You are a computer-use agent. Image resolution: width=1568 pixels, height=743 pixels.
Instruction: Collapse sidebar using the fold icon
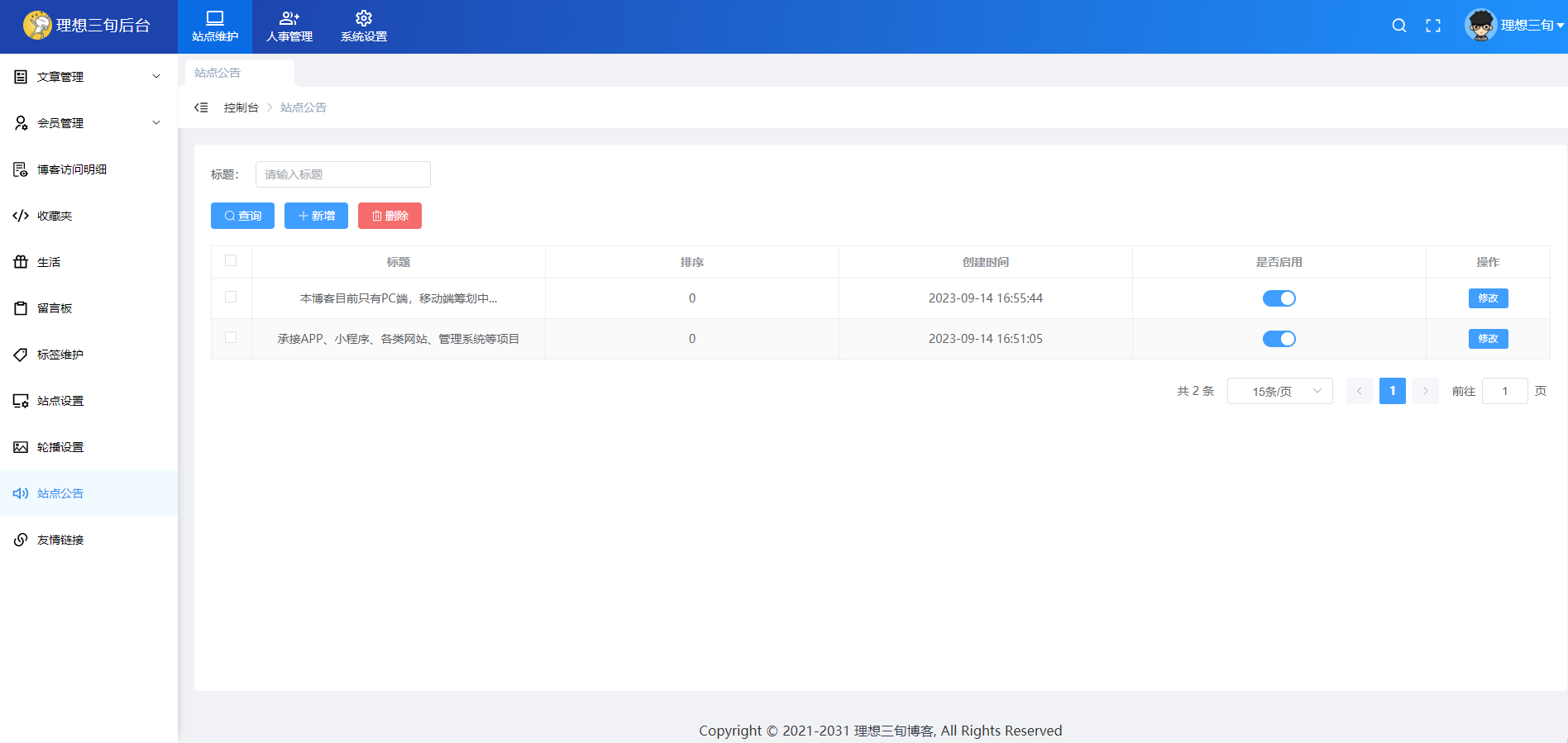pos(201,107)
